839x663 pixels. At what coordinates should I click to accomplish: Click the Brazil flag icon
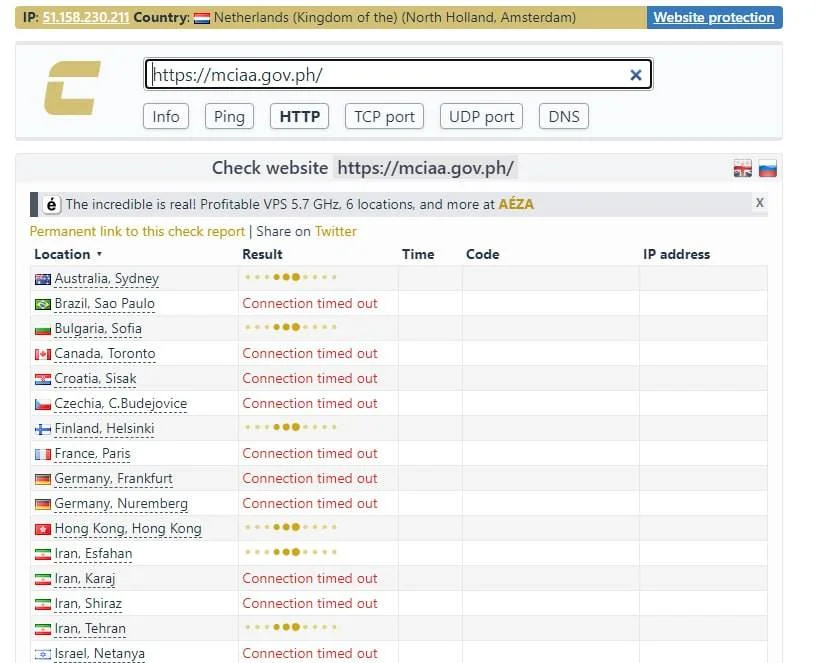(x=43, y=304)
